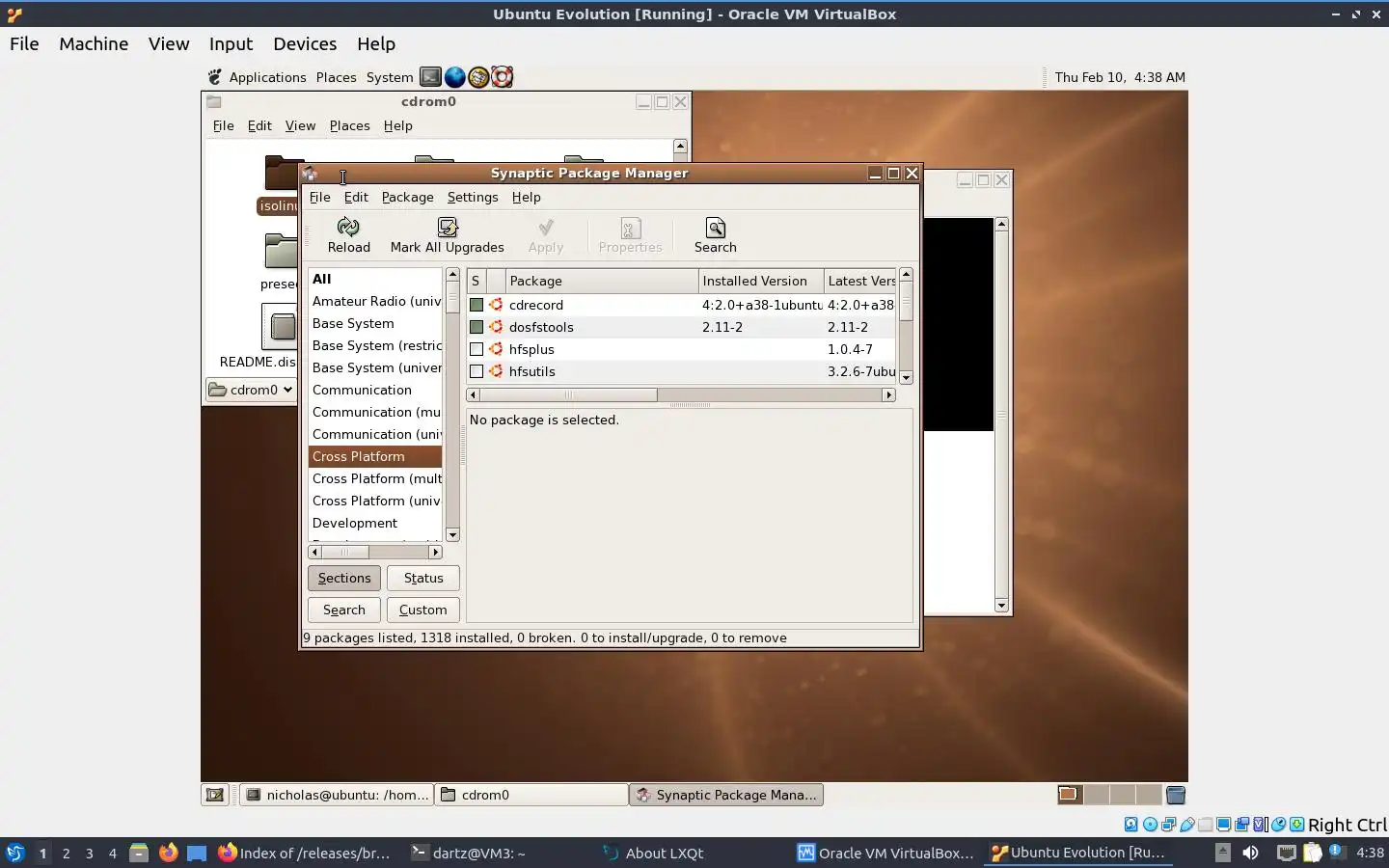The height and width of the screenshot is (868, 1389).
Task: Switch to nicholas@ubuntu terminal taskbar button
Action: point(337,795)
